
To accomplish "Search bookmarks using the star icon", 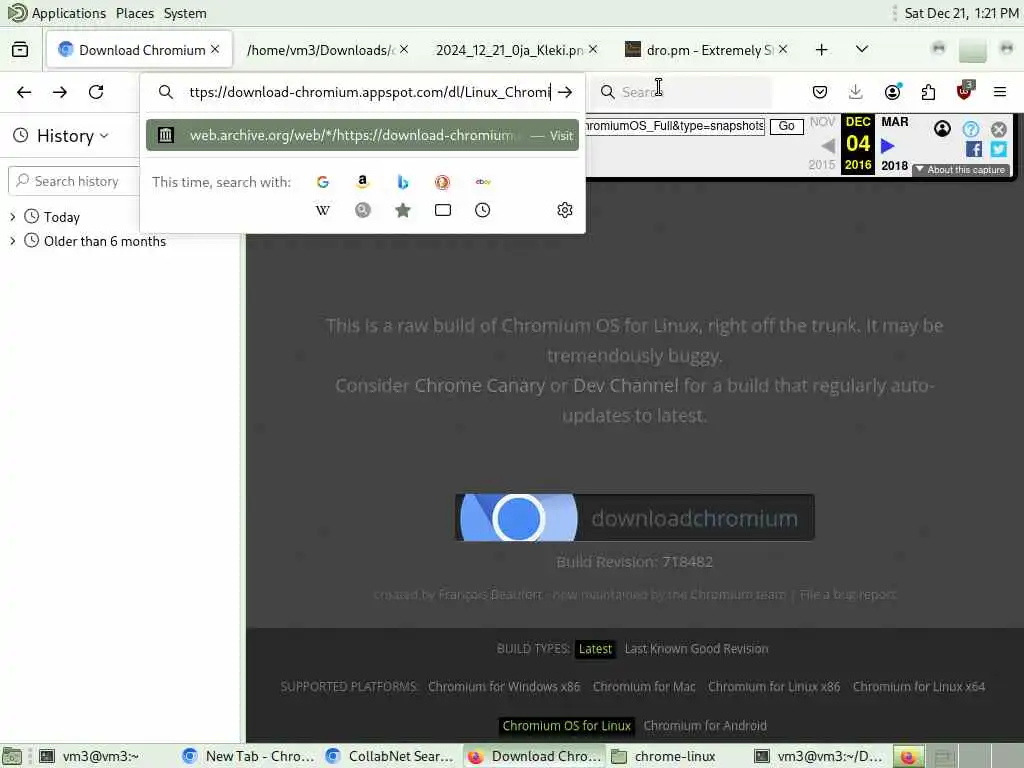I will pos(403,210).
